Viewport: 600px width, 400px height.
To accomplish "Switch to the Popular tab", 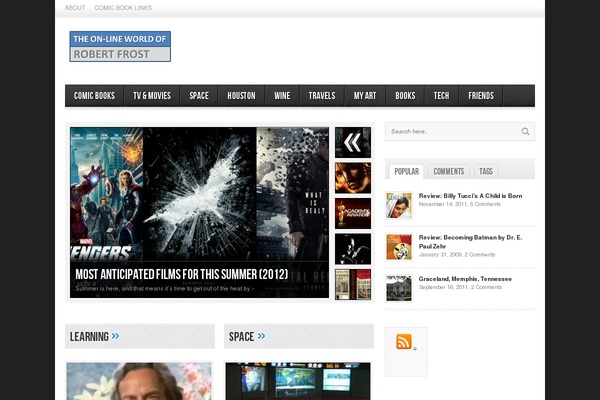I will point(406,171).
